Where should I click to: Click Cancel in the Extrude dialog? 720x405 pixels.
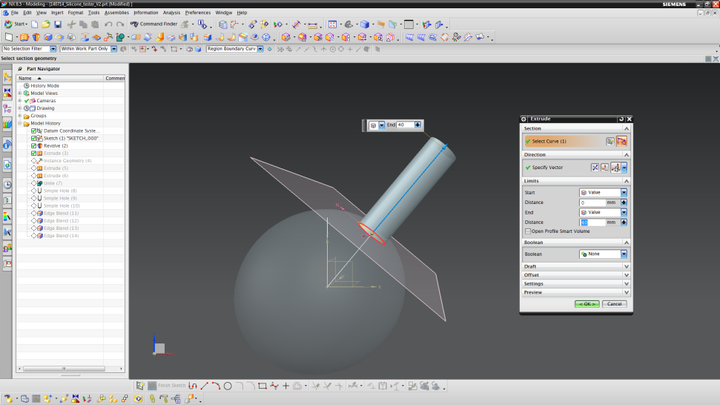tap(614, 304)
